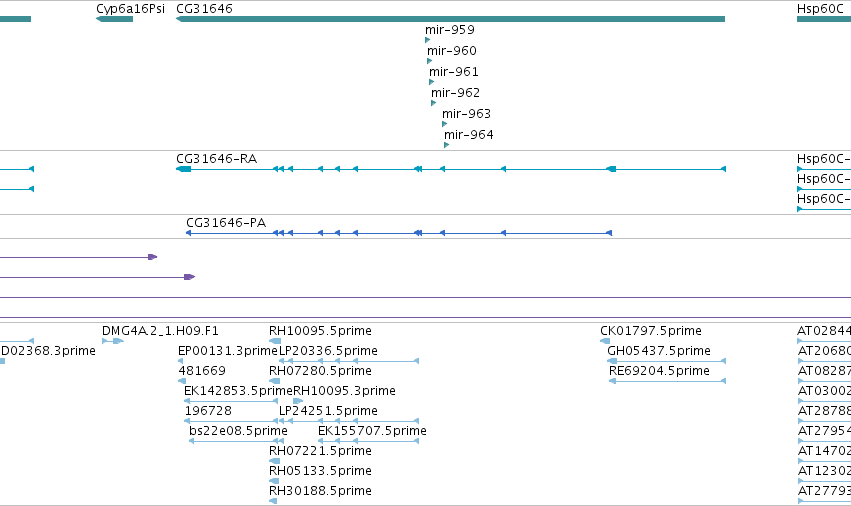This screenshot has width=851, height=506.
Task: Click the purple feature's lower arrow end
Action: [x=189, y=277]
